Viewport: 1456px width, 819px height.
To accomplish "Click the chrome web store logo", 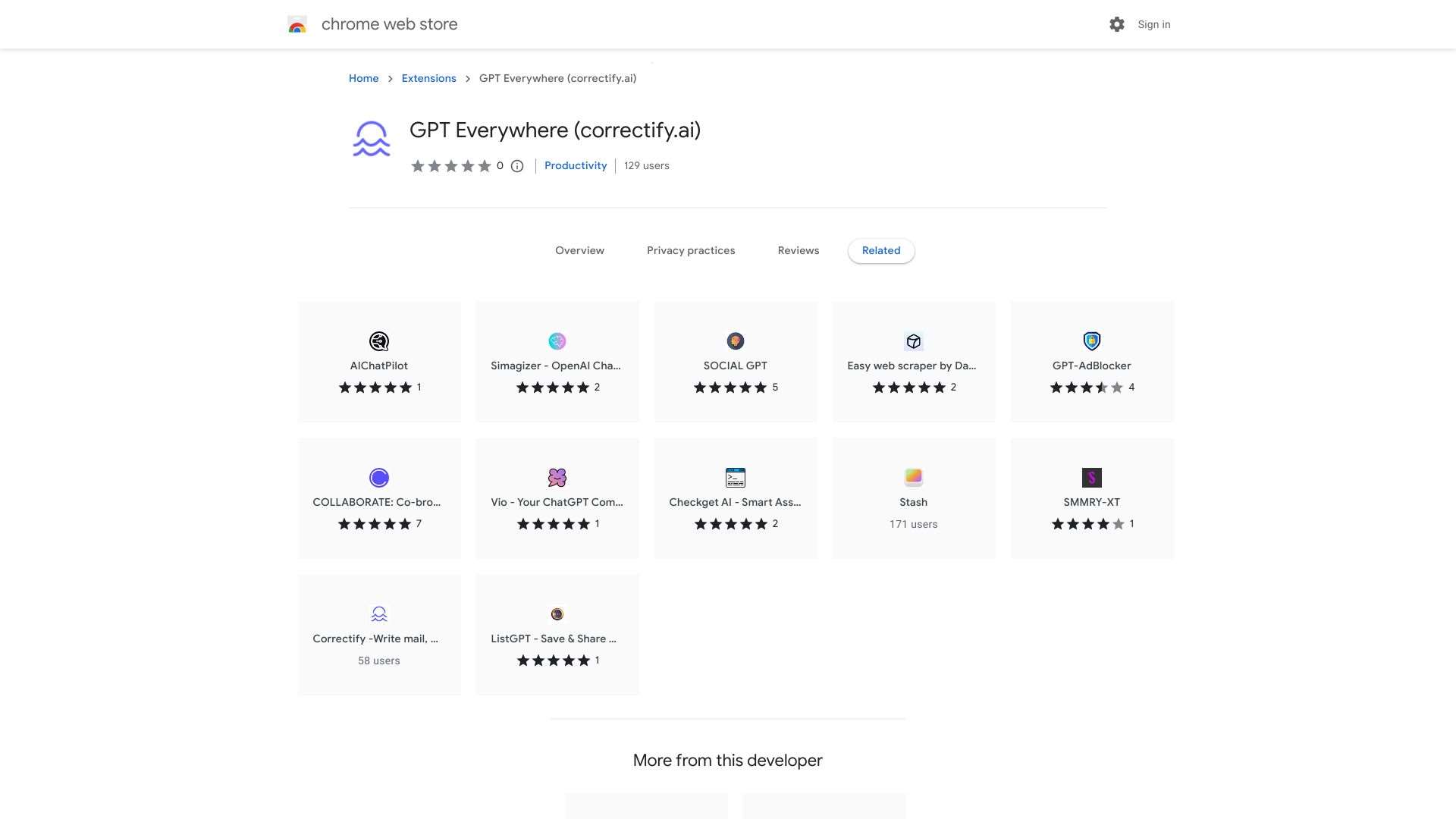I will [297, 25].
